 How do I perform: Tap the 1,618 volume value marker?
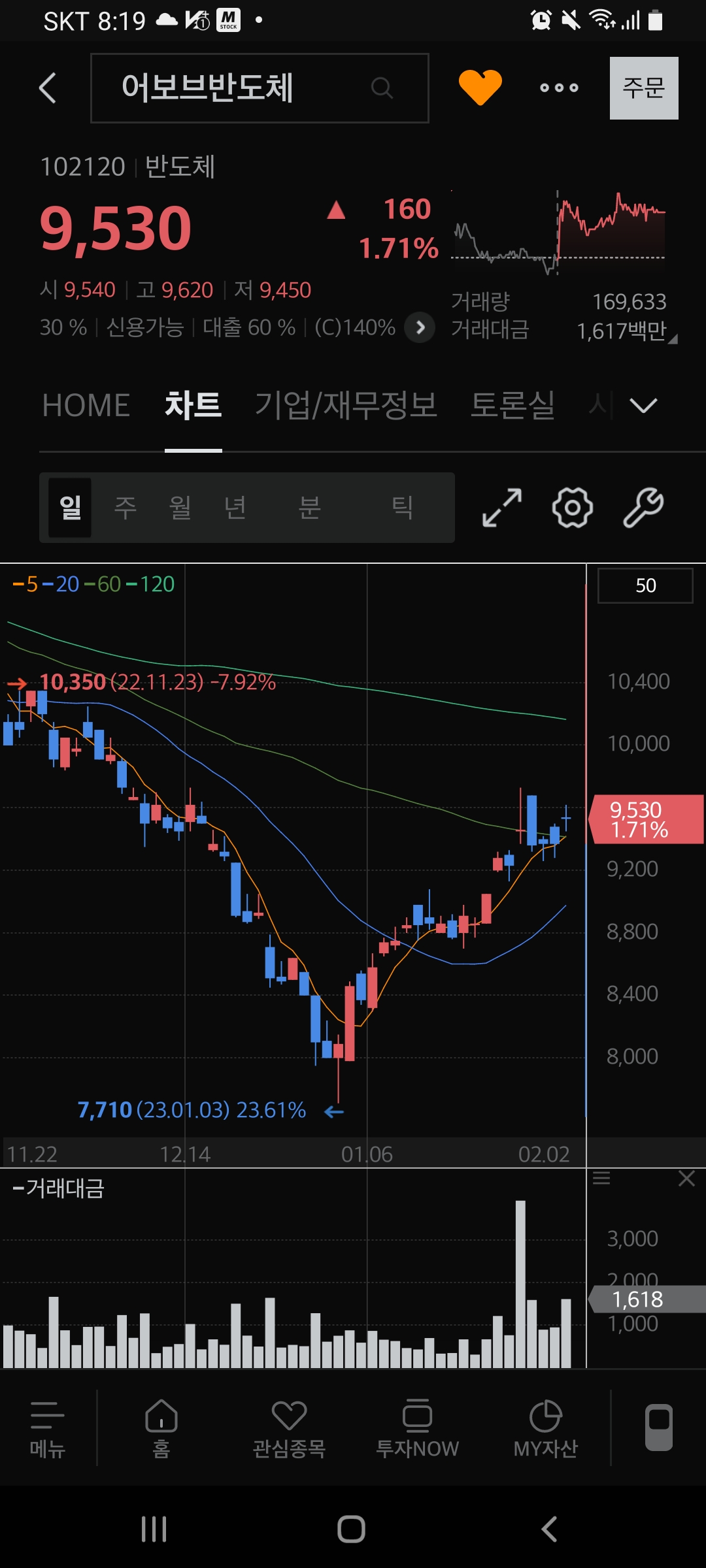647,1299
